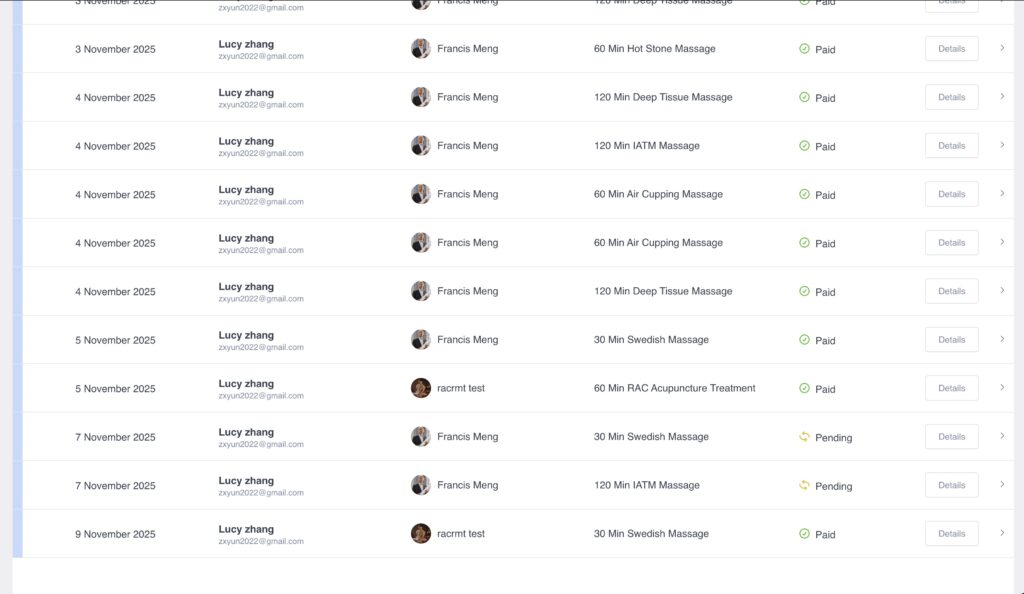The height and width of the screenshot is (594, 1024).
Task: Select the 7 November 120 Min IATM Massage service text
Action: [647, 486]
